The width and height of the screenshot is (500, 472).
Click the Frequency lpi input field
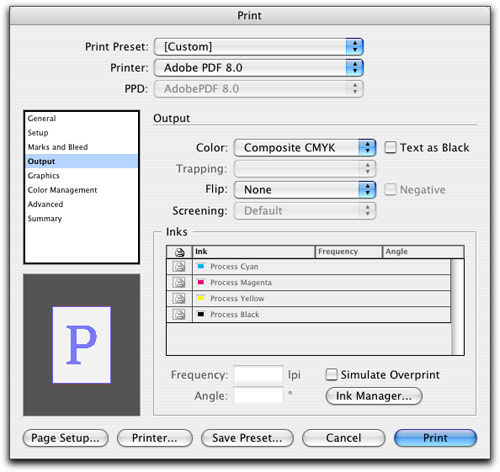click(258, 375)
